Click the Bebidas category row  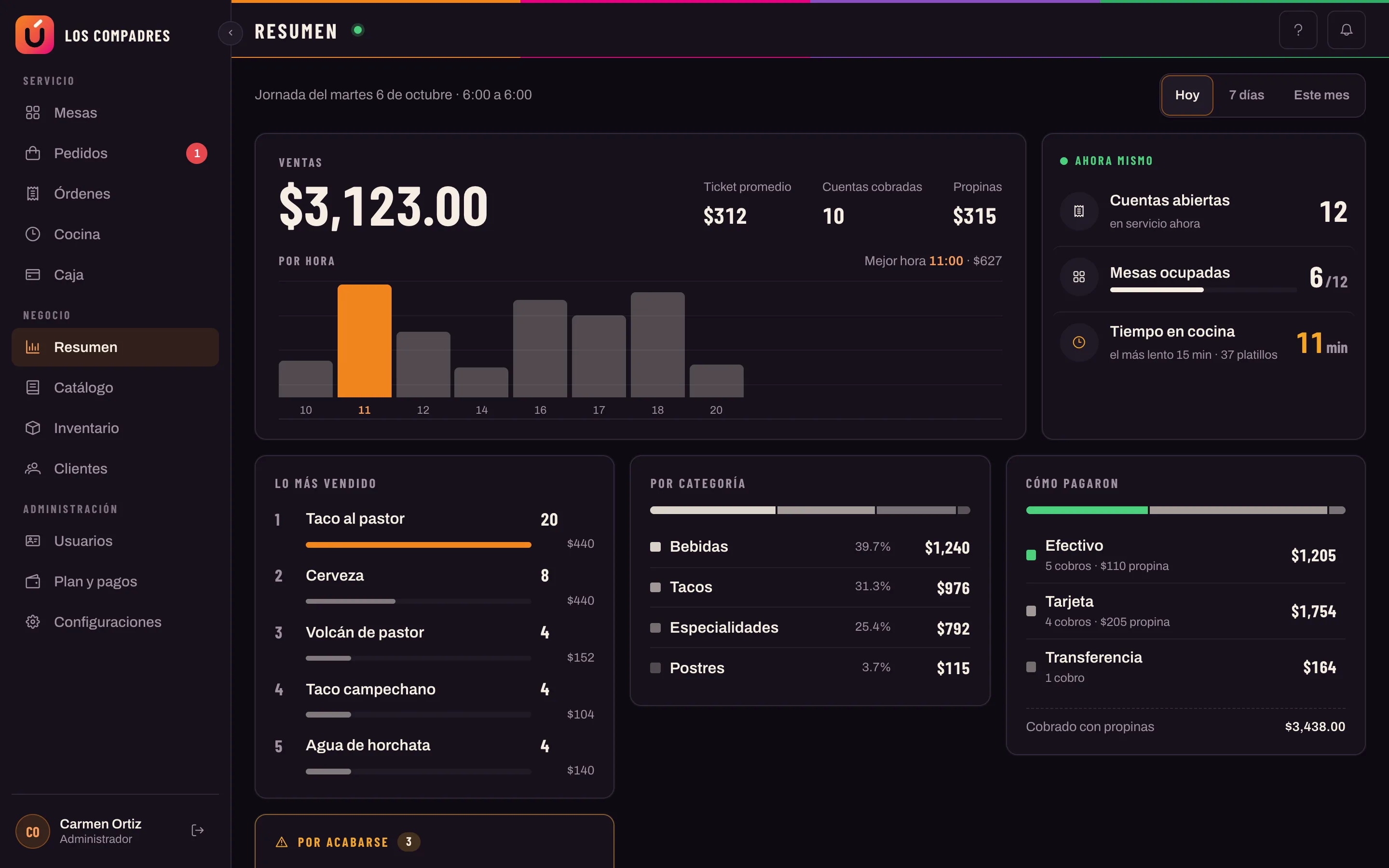(810, 547)
